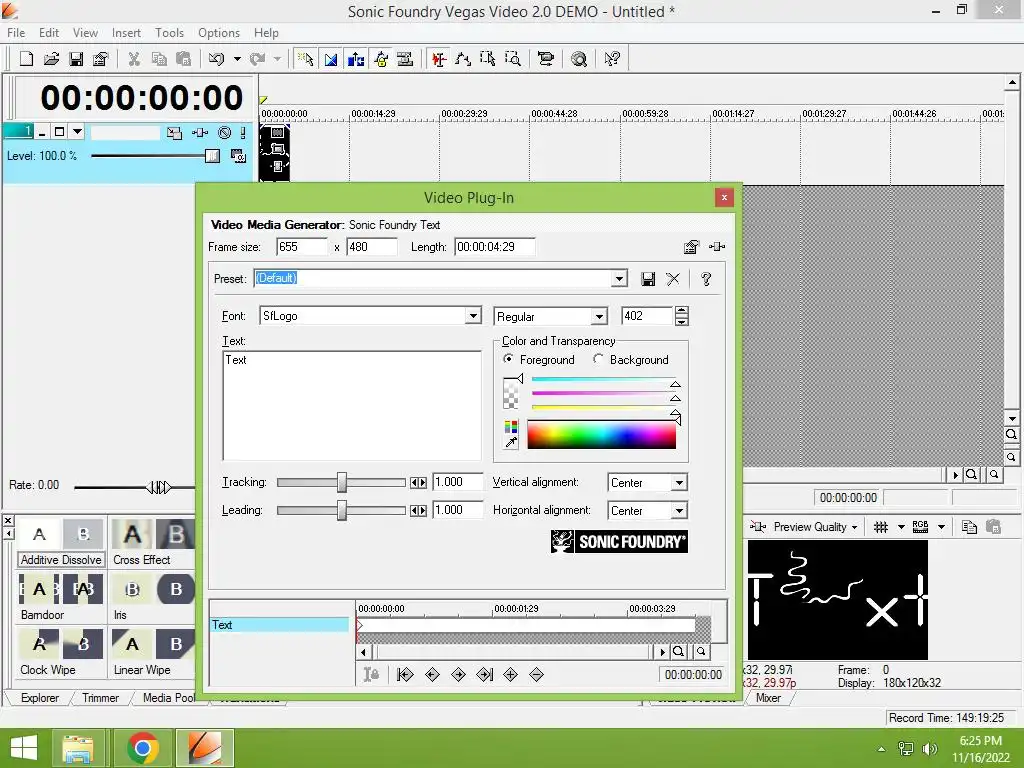Viewport: 1024px width, 768px height.
Task: Click the New project toolbar icon
Action: 26,59
